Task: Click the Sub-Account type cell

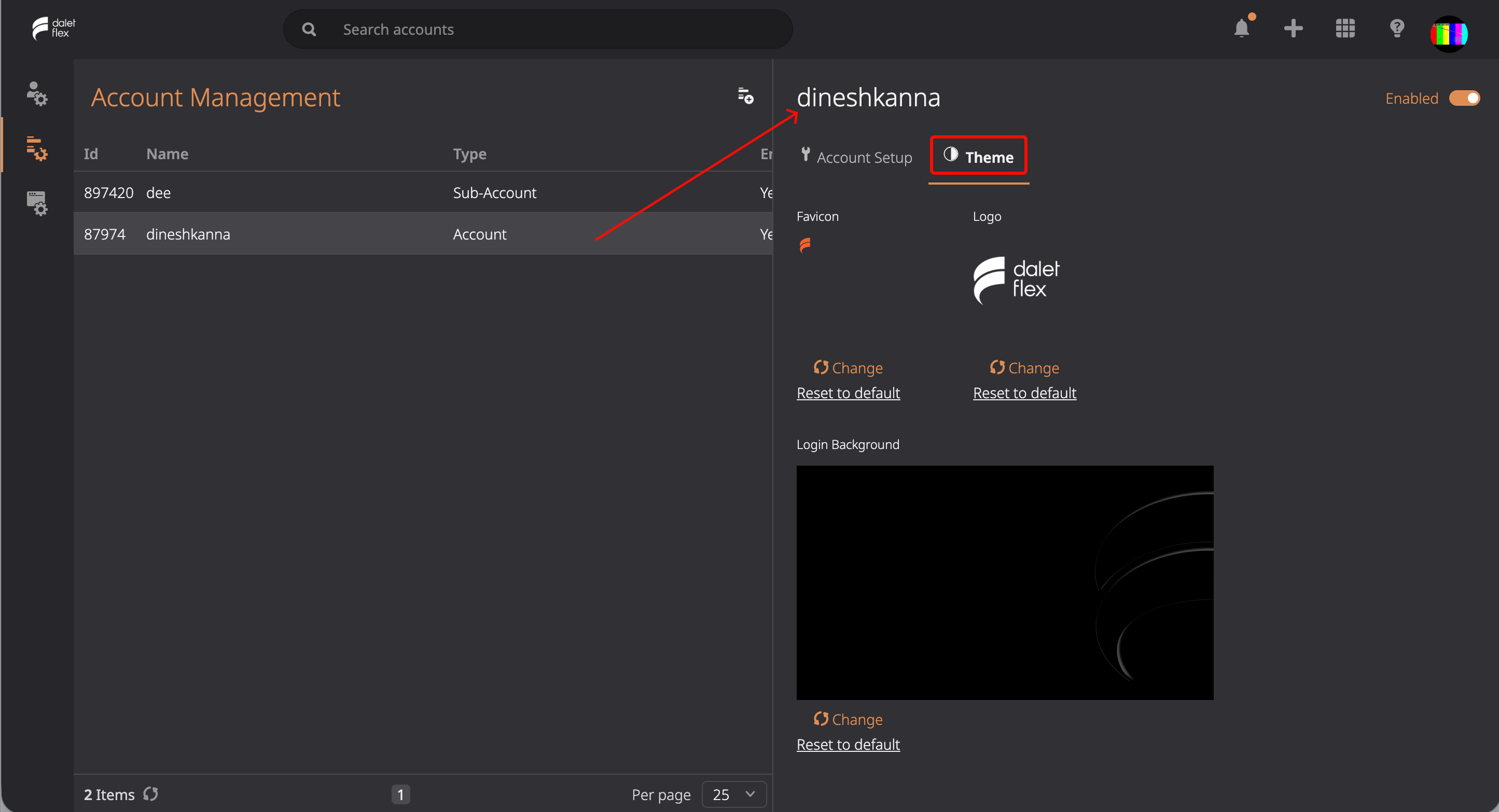Action: click(495, 192)
